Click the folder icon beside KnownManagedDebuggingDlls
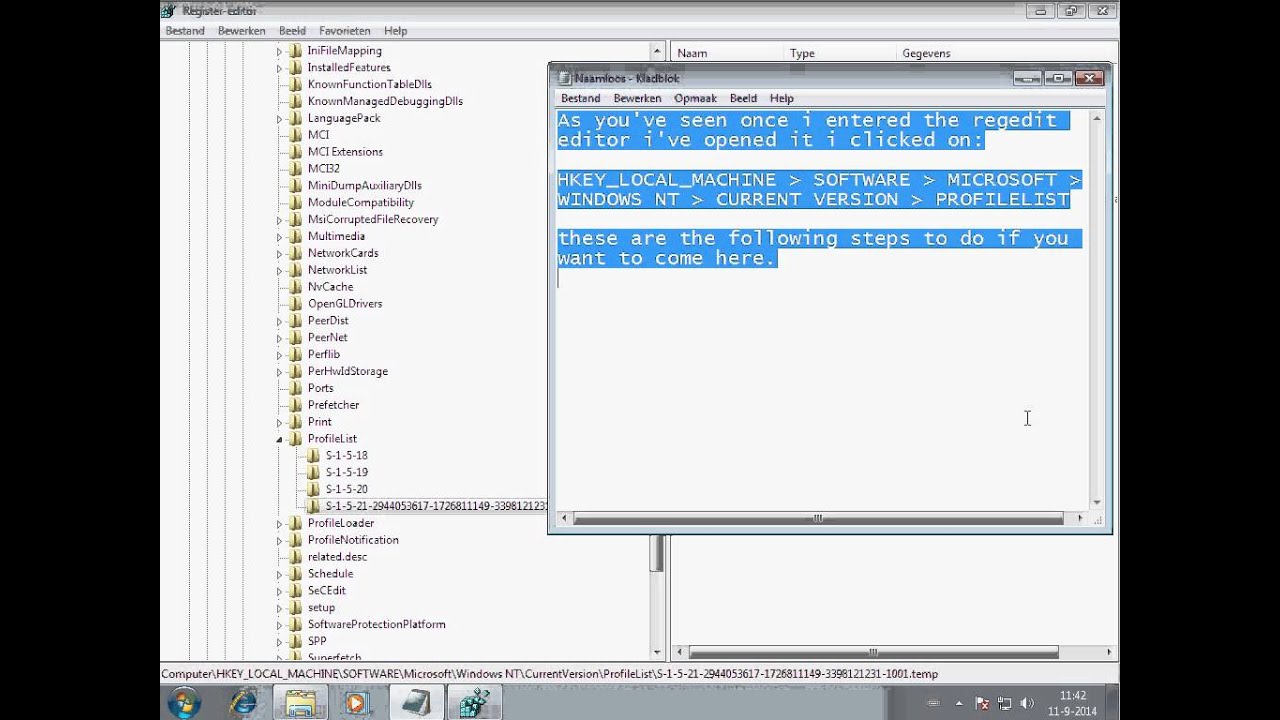Image resolution: width=1280 pixels, height=720 pixels. click(295, 101)
